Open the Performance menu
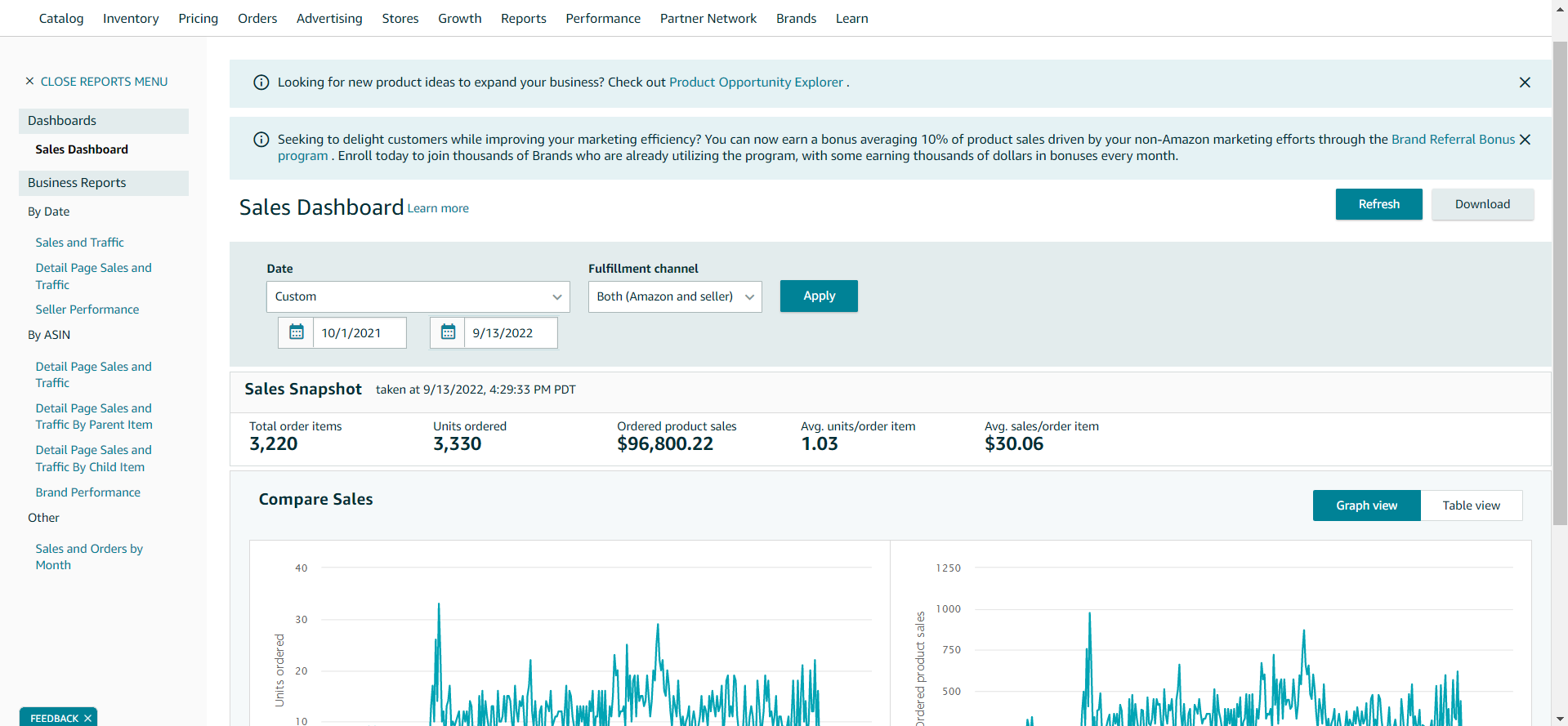Screen dimensions: 1568x726 click(603, 18)
